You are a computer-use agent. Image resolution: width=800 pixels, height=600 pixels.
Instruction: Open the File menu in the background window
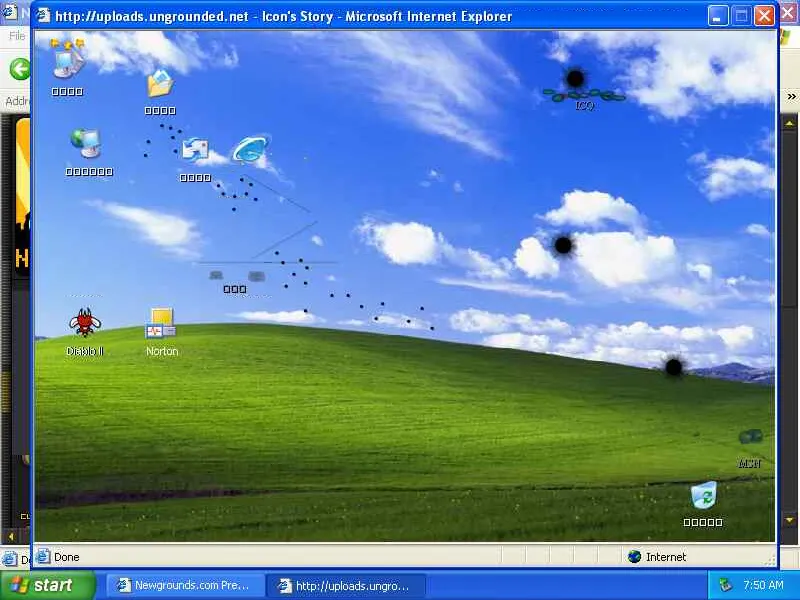point(17,36)
